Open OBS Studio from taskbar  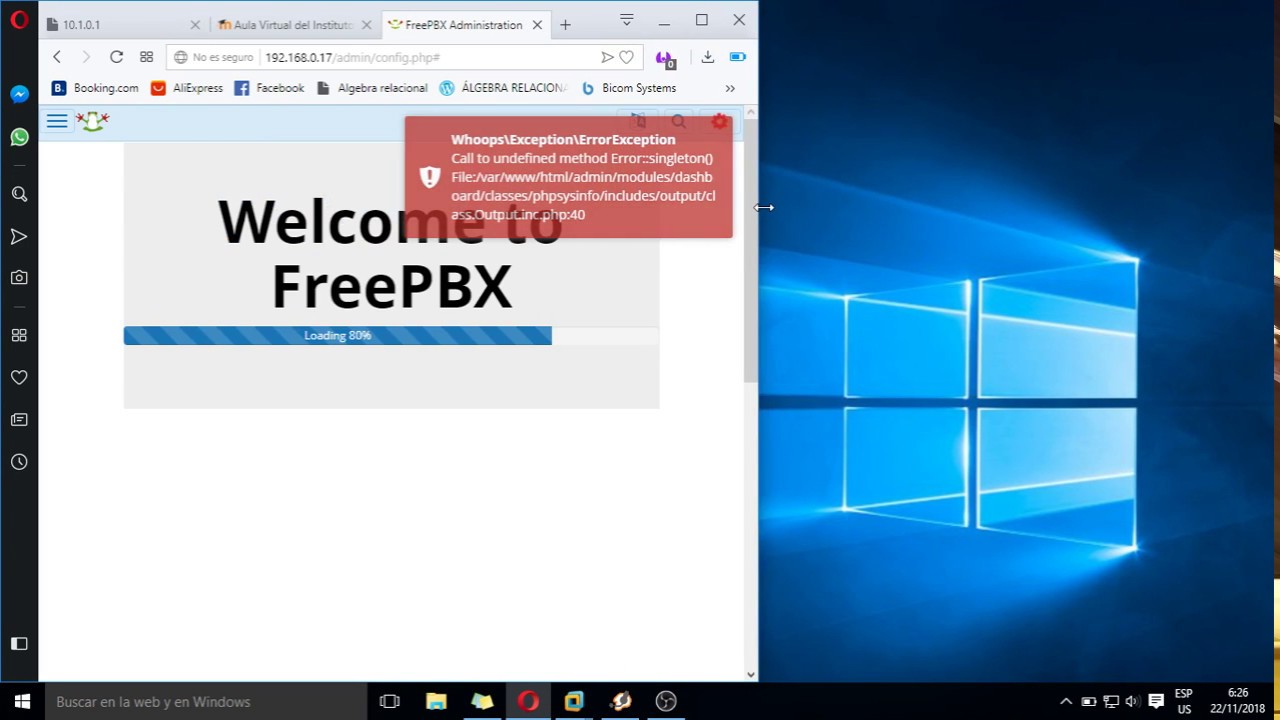[666, 701]
